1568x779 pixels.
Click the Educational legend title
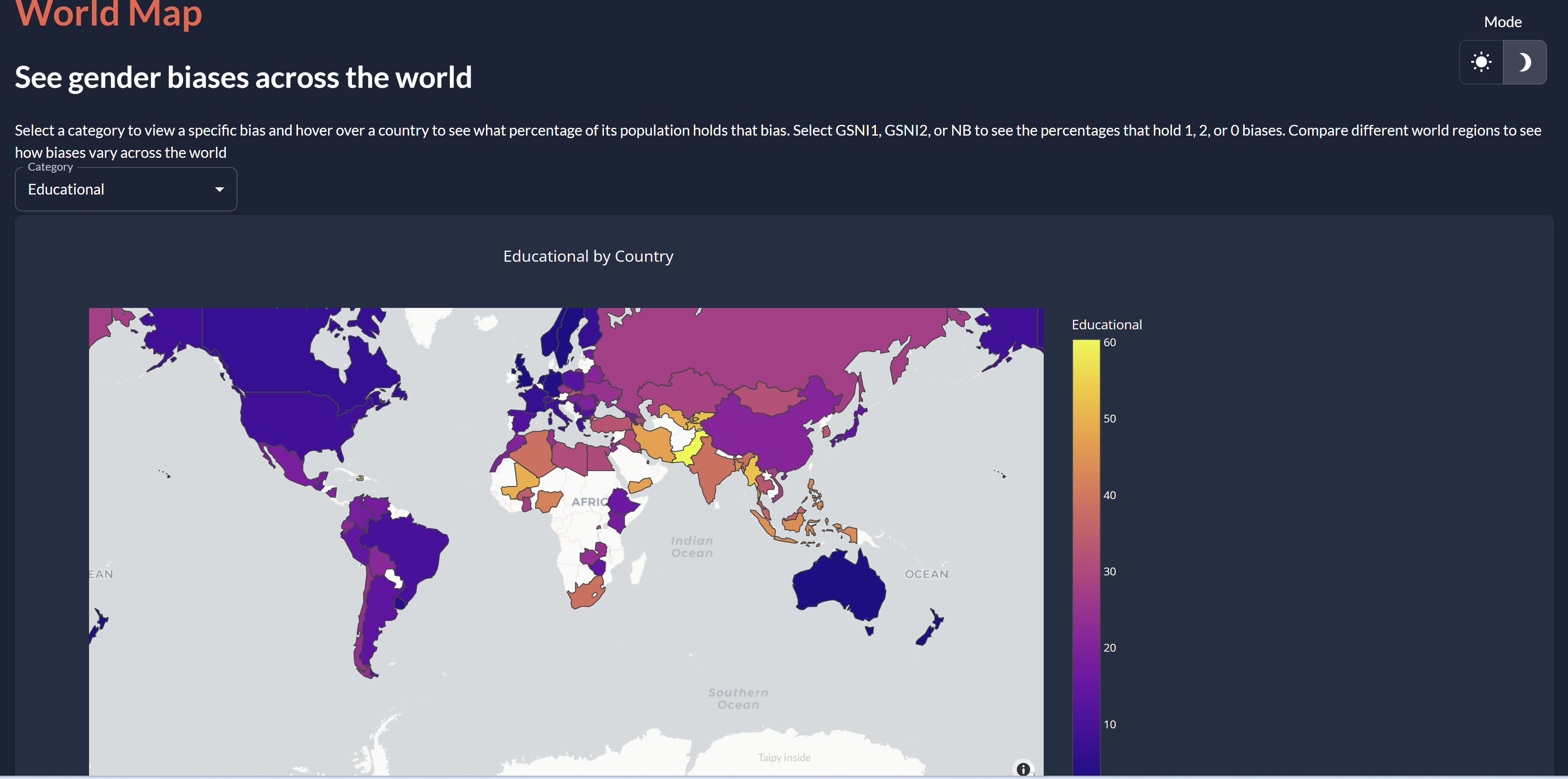pos(1107,324)
